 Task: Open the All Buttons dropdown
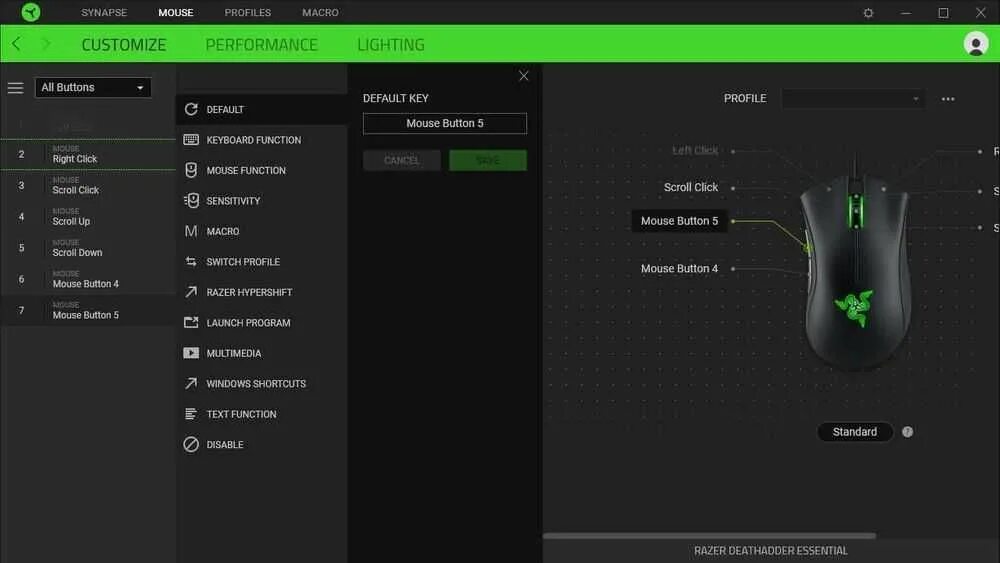93,87
